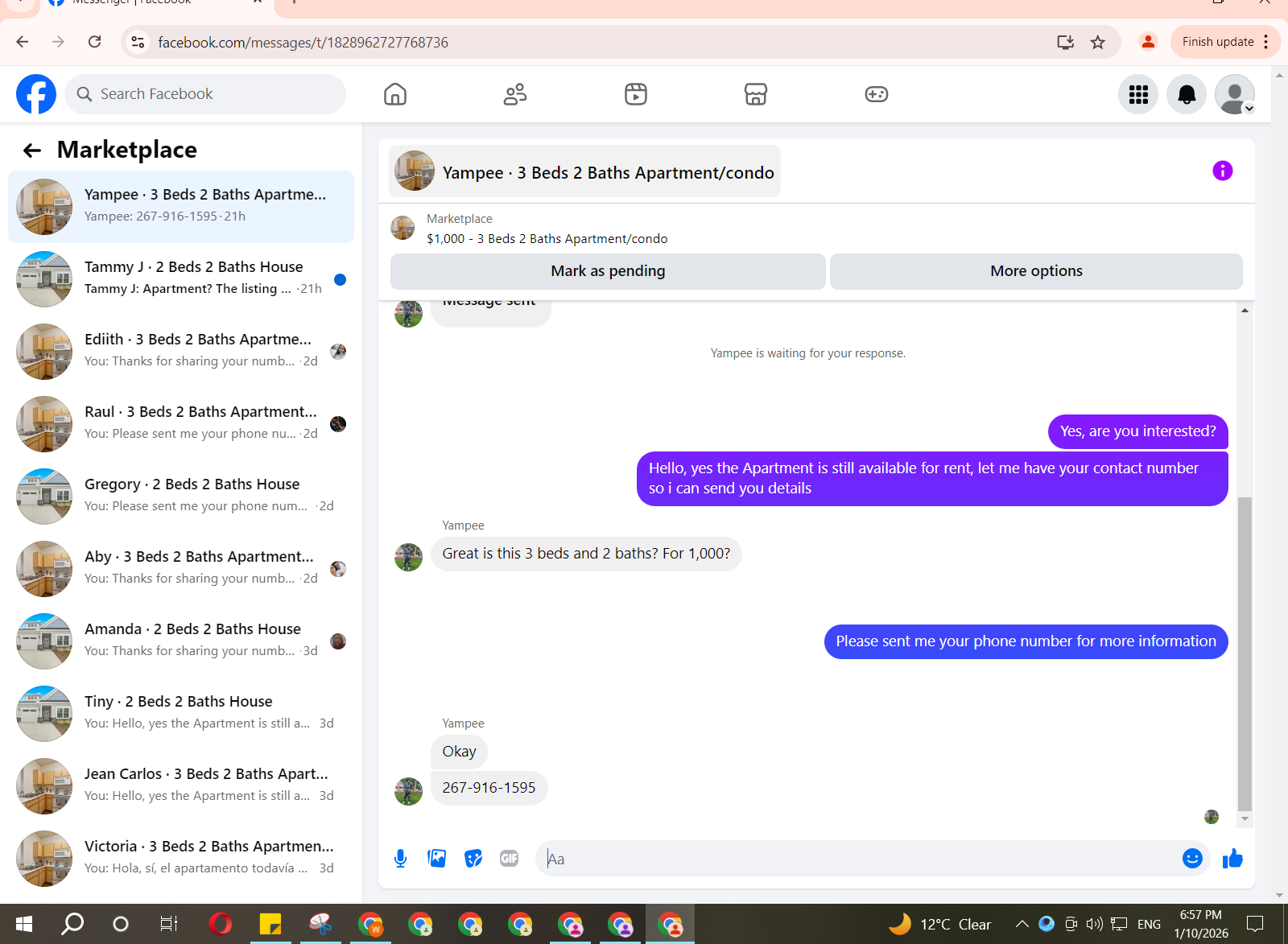Open the Gaming controller icon
This screenshot has width=1288, height=944.
(x=877, y=94)
